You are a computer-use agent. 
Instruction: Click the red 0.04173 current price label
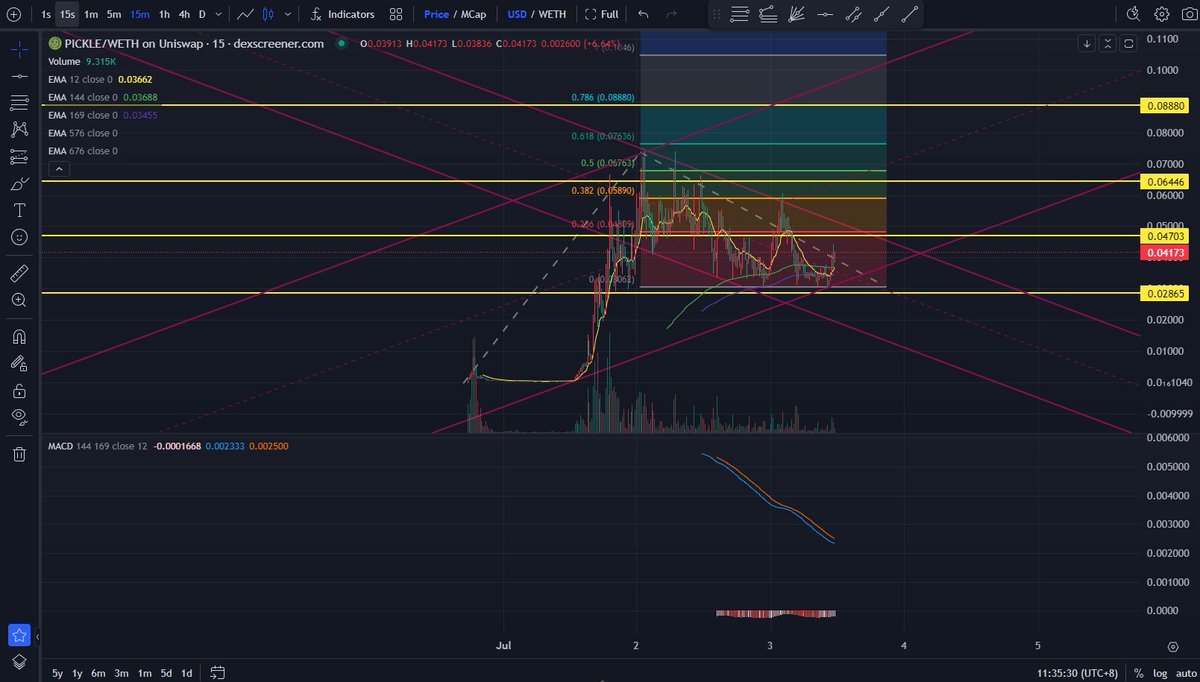[1163, 253]
